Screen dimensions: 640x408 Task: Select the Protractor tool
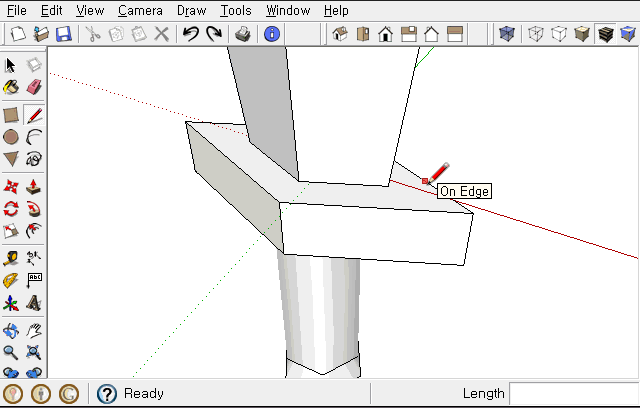(x=11, y=281)
